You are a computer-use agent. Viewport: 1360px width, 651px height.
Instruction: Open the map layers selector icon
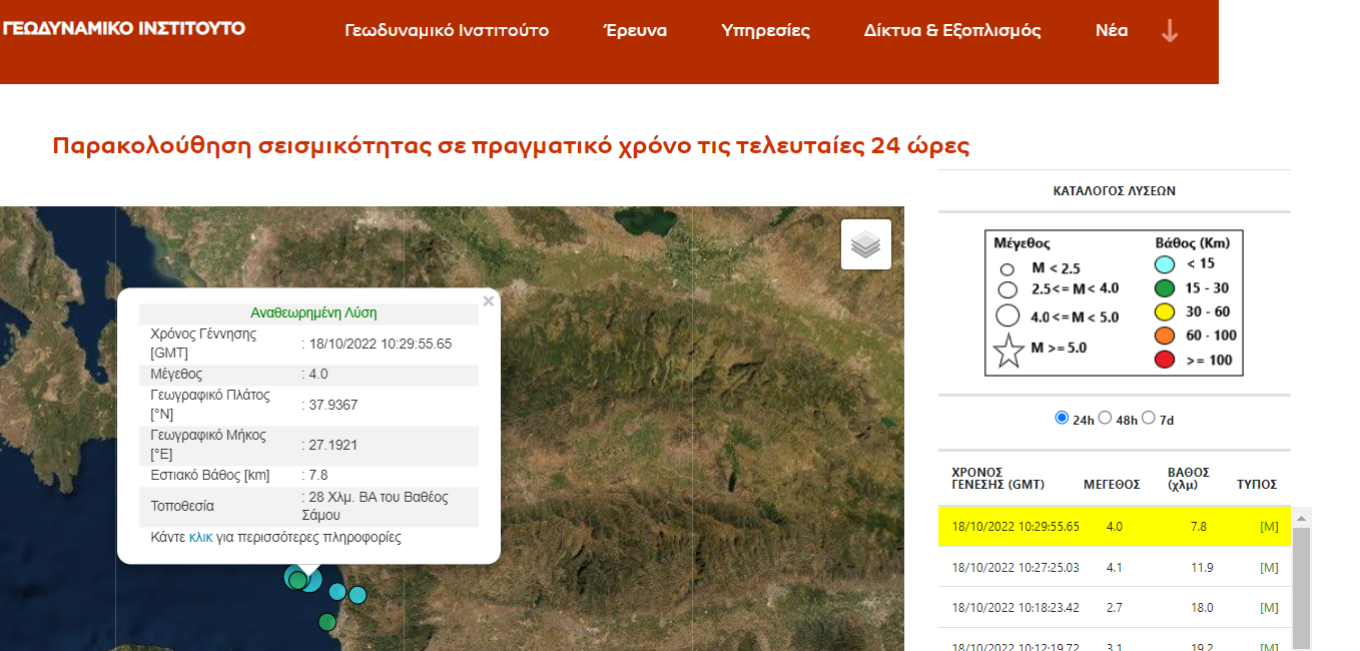tap(866, 244)
